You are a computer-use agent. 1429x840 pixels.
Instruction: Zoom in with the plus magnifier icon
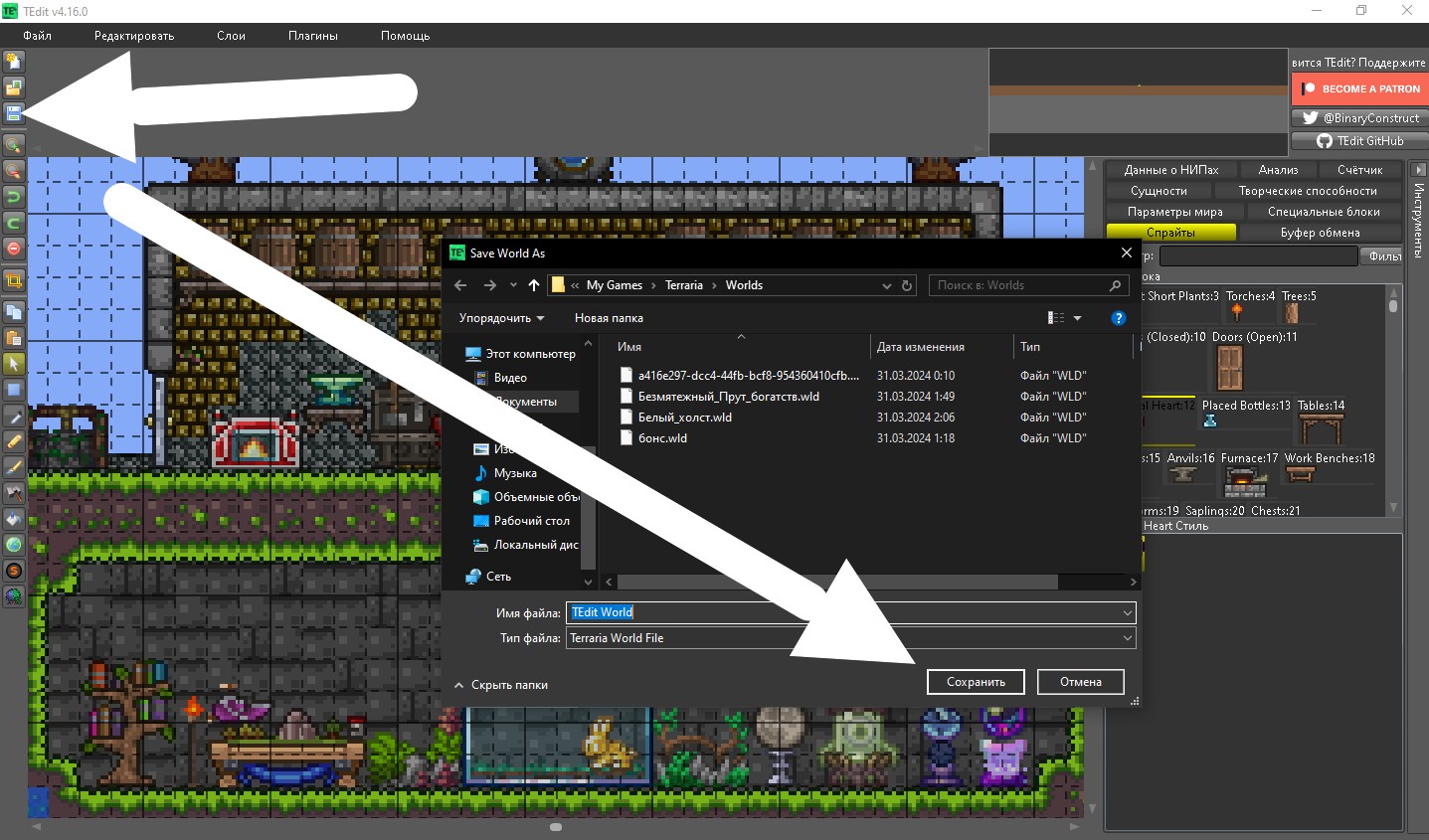tap(14, 145)
